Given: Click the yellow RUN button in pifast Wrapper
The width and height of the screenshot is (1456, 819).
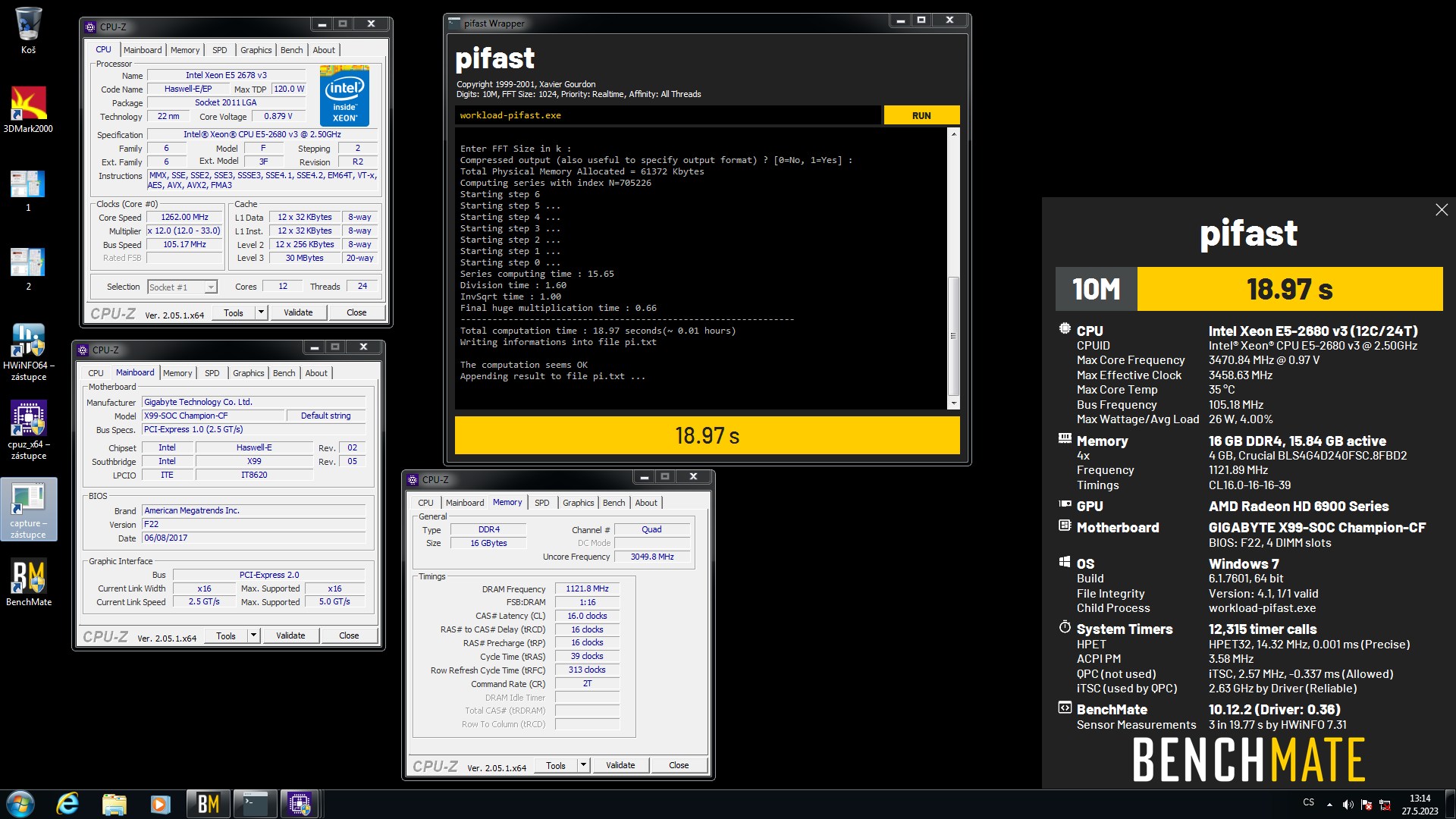Looking at the screenshot, I should pyautogui.click(x=921, y=115).
